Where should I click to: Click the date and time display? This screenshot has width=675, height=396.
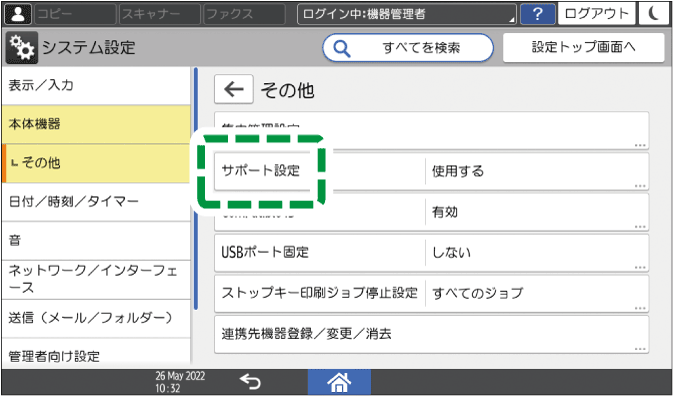[180, 382]
